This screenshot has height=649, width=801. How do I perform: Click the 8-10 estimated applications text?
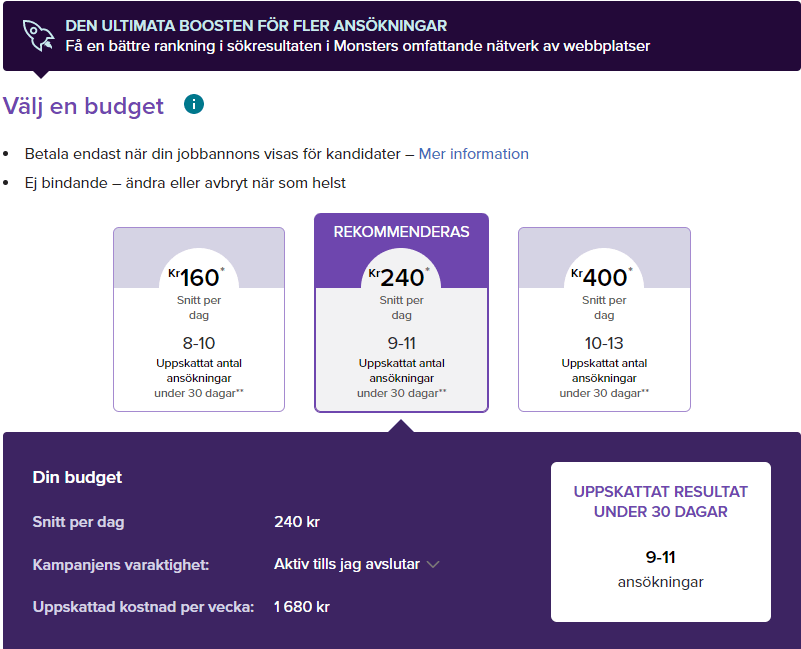(199, 343)
